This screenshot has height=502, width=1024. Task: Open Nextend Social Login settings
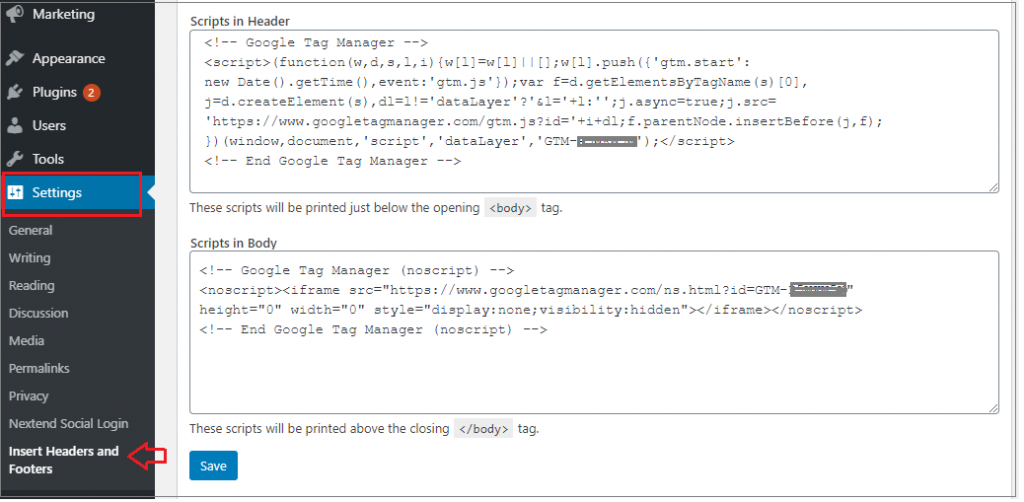tap(69, 424)
